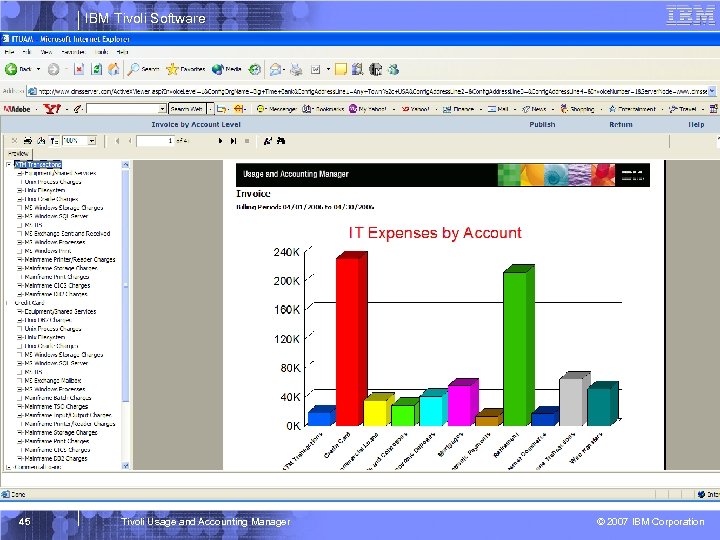Open the File menu
The image size is (720, 540).
click(9, 52)
